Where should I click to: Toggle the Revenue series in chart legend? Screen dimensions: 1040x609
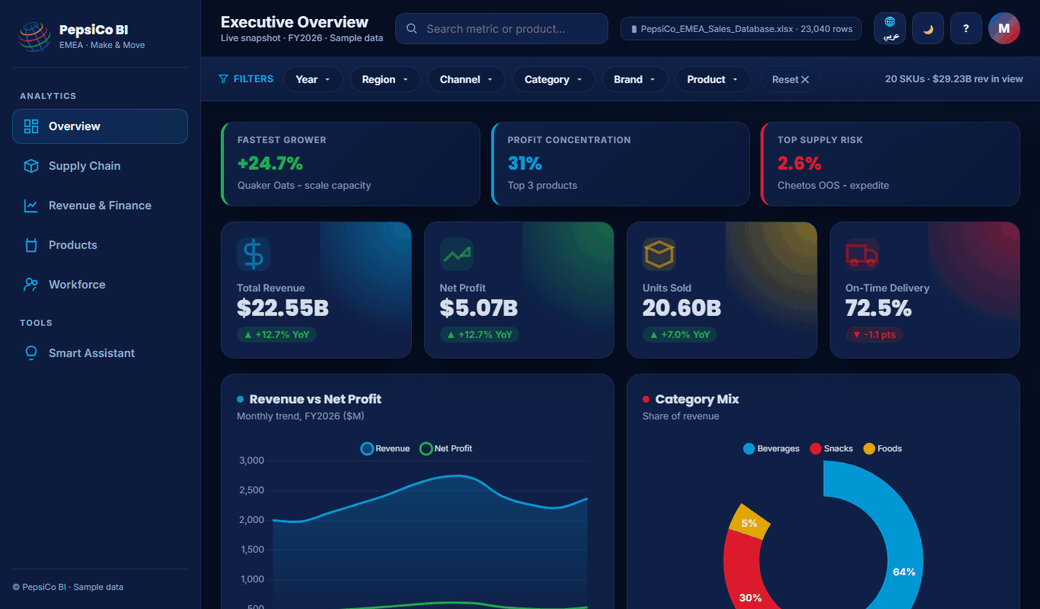click(x=385, y=448)
